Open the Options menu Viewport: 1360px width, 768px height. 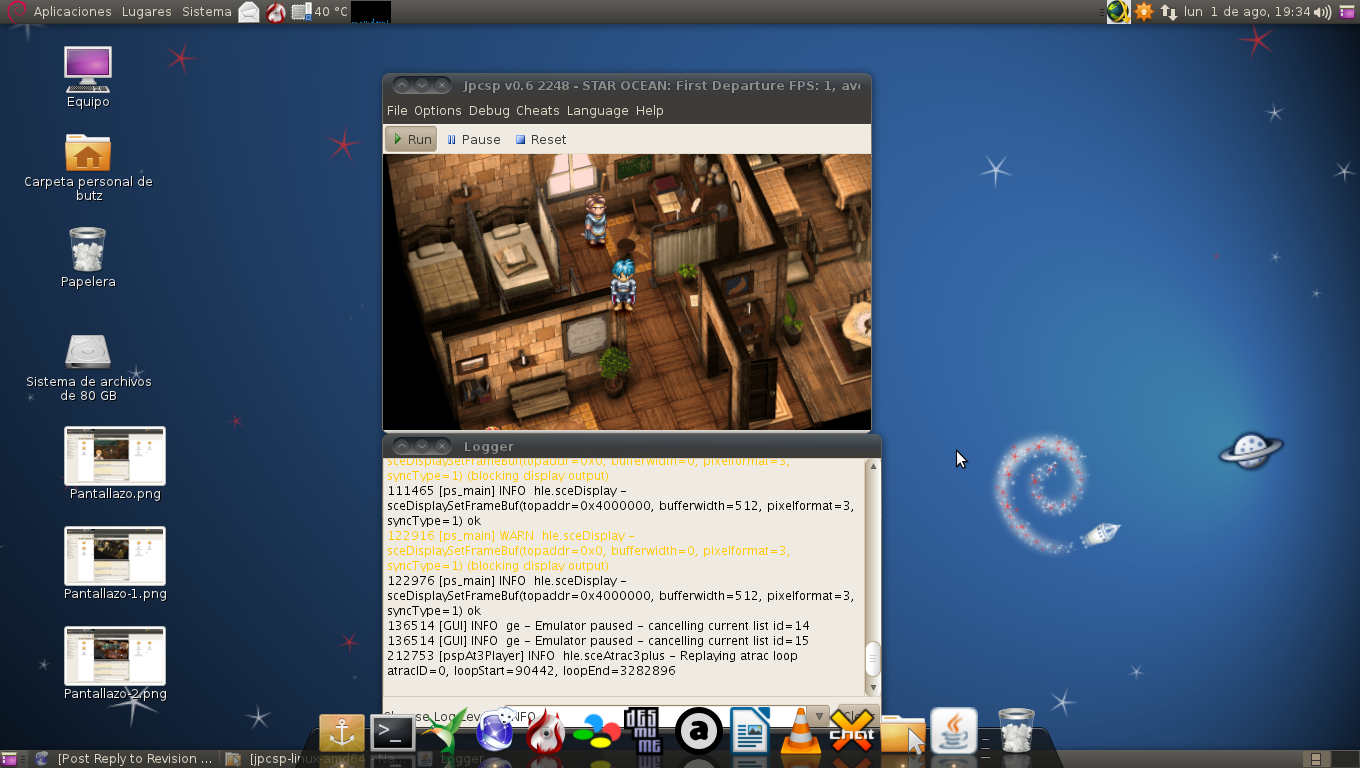(438, 110)
